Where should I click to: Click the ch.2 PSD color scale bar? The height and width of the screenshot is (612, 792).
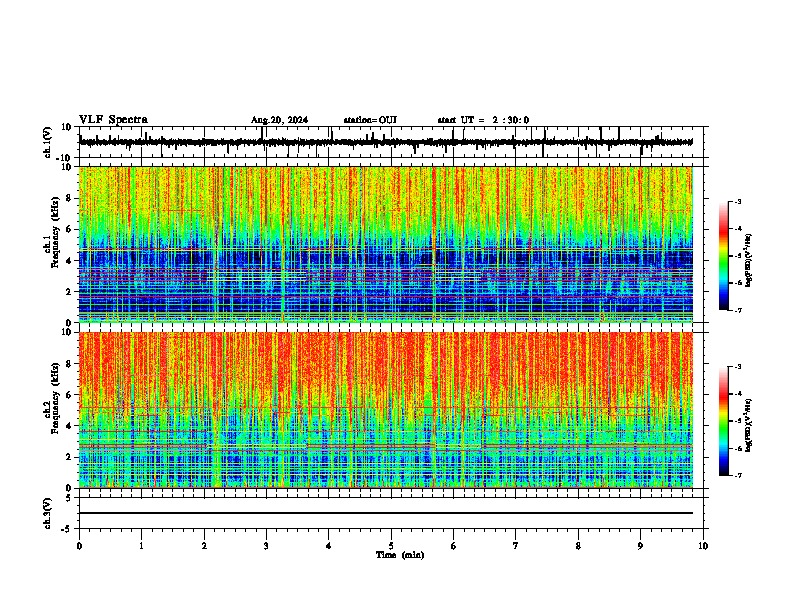tap(723, 421)
